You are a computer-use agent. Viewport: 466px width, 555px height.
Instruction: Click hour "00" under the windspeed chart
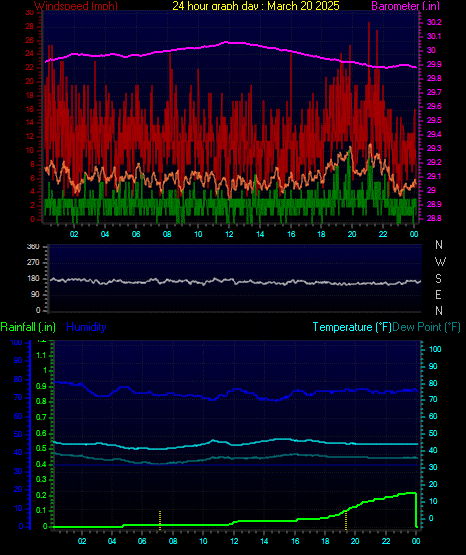tap(414, 234)
